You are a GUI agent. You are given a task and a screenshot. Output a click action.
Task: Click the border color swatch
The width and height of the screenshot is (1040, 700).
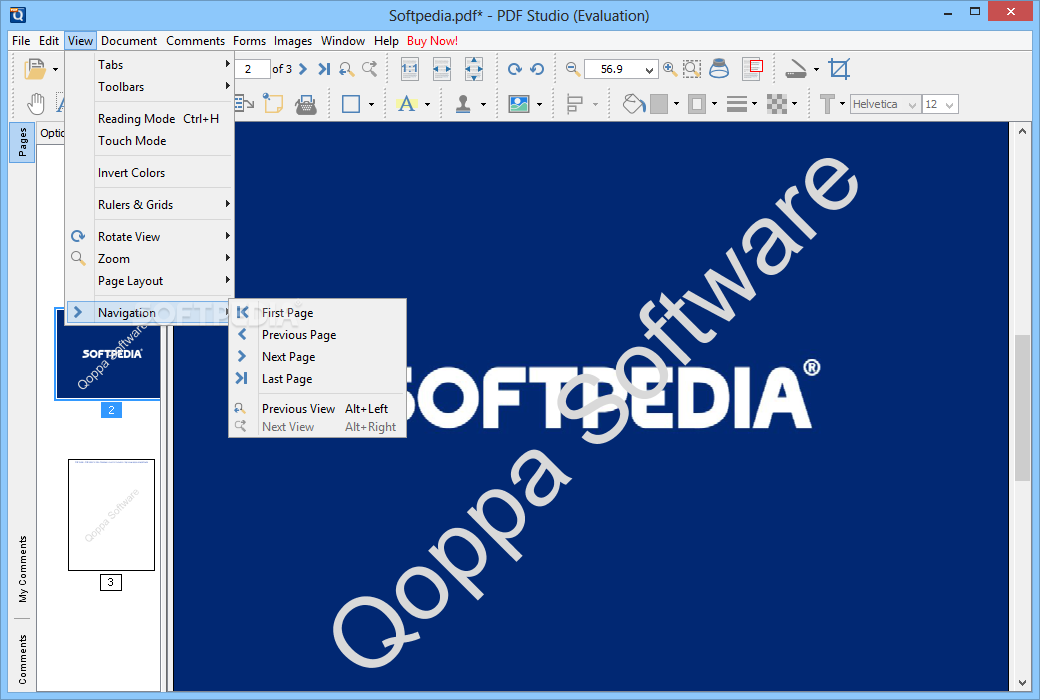point(696,104)
